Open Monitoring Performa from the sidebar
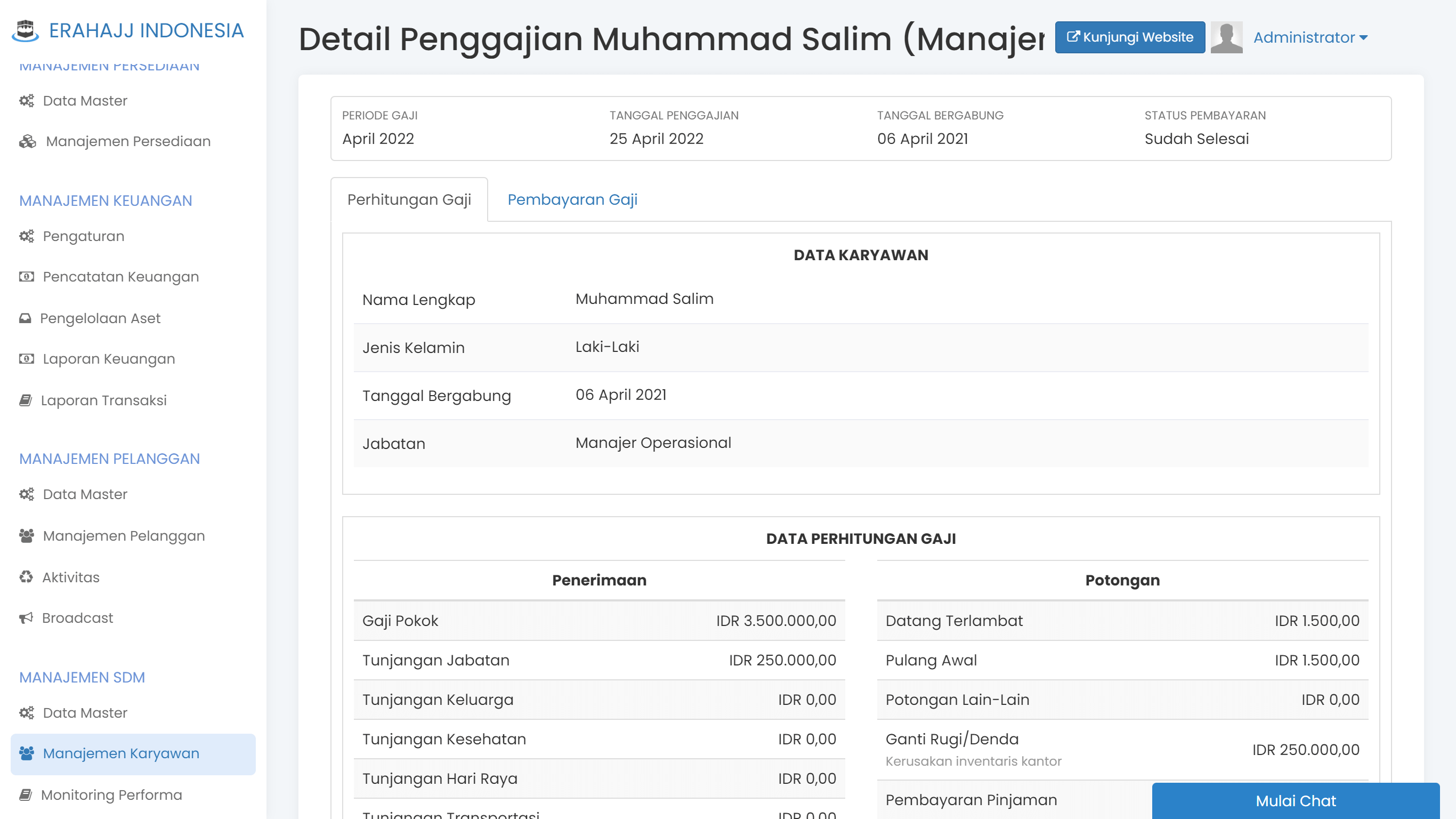The width and height of the screenshot is (1456, 819). [x=111, y=794]
